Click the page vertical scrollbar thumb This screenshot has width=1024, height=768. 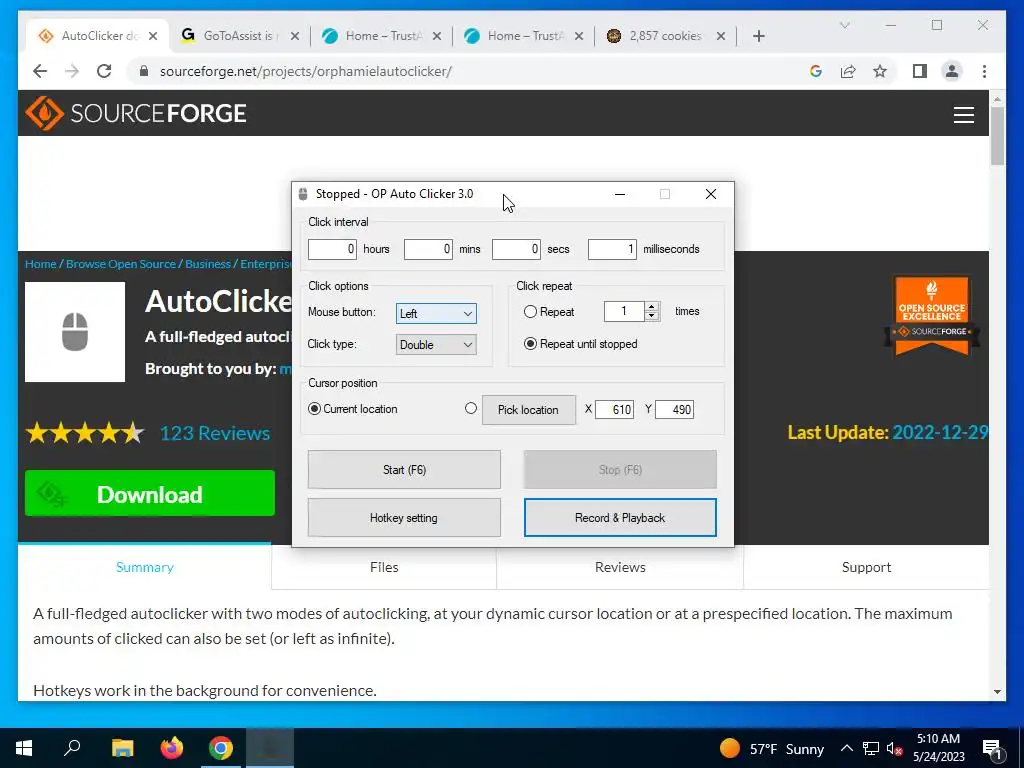(997, 136)
